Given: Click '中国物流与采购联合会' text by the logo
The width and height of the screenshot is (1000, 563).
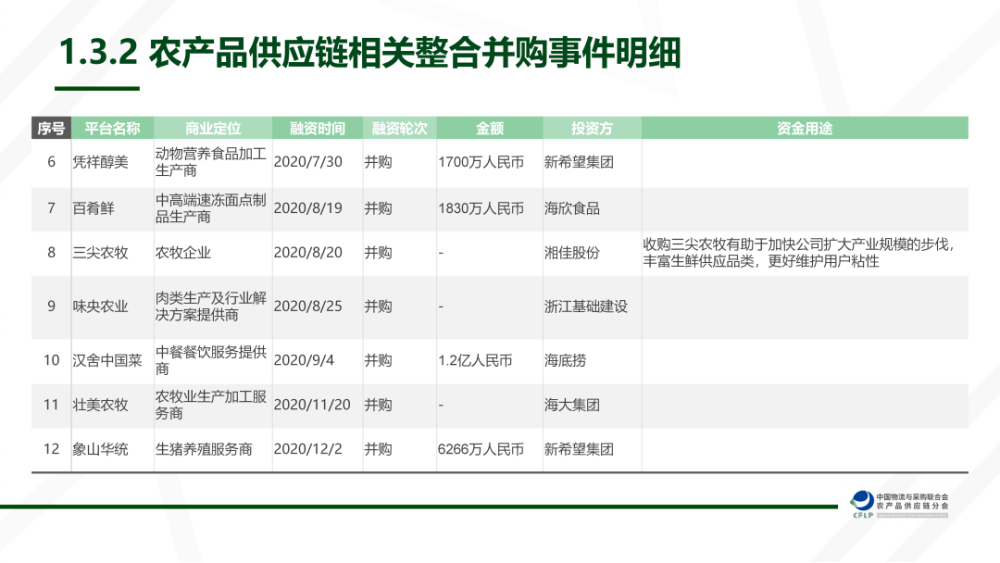Looking at the screenshot, I should (x=912, y=497).
